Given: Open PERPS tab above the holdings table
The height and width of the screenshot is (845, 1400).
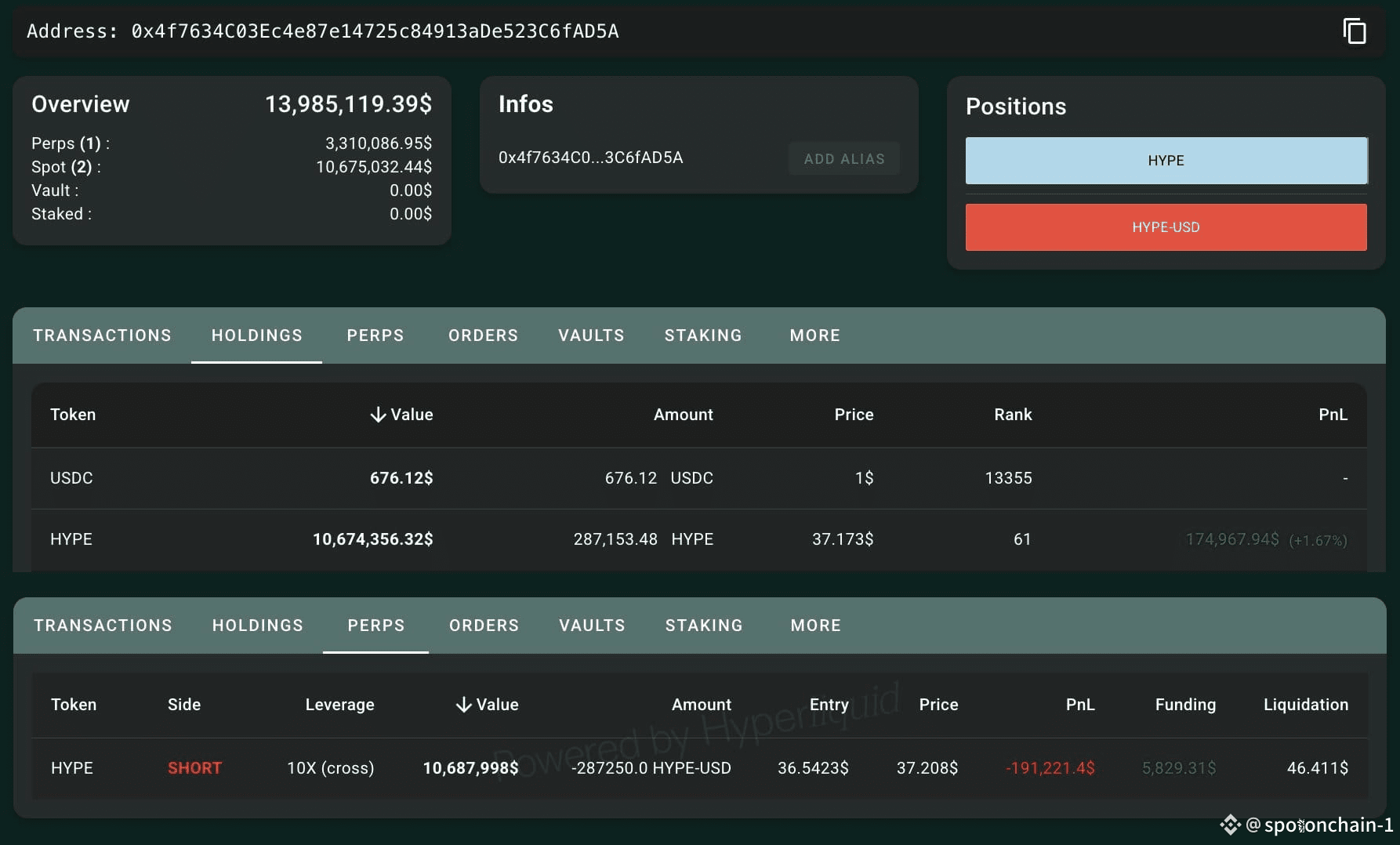Looking at the screenshot, I should tap(375, 335).
